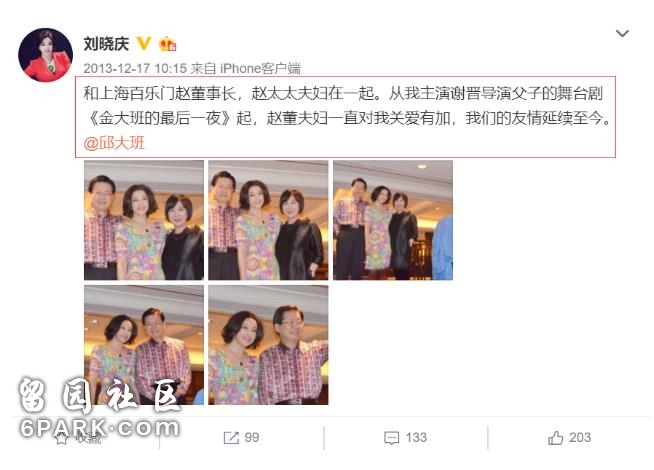Open the third full-body photo thumbnail
Screen dimensions: 654x470
393,220
